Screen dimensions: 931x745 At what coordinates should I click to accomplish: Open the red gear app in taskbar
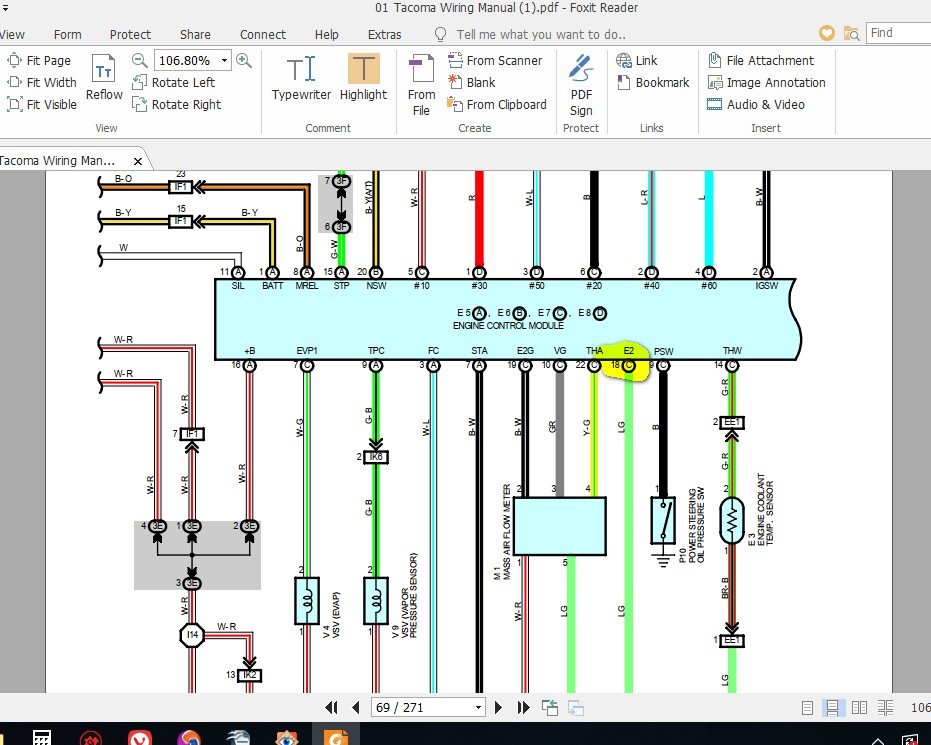point(90,737)
